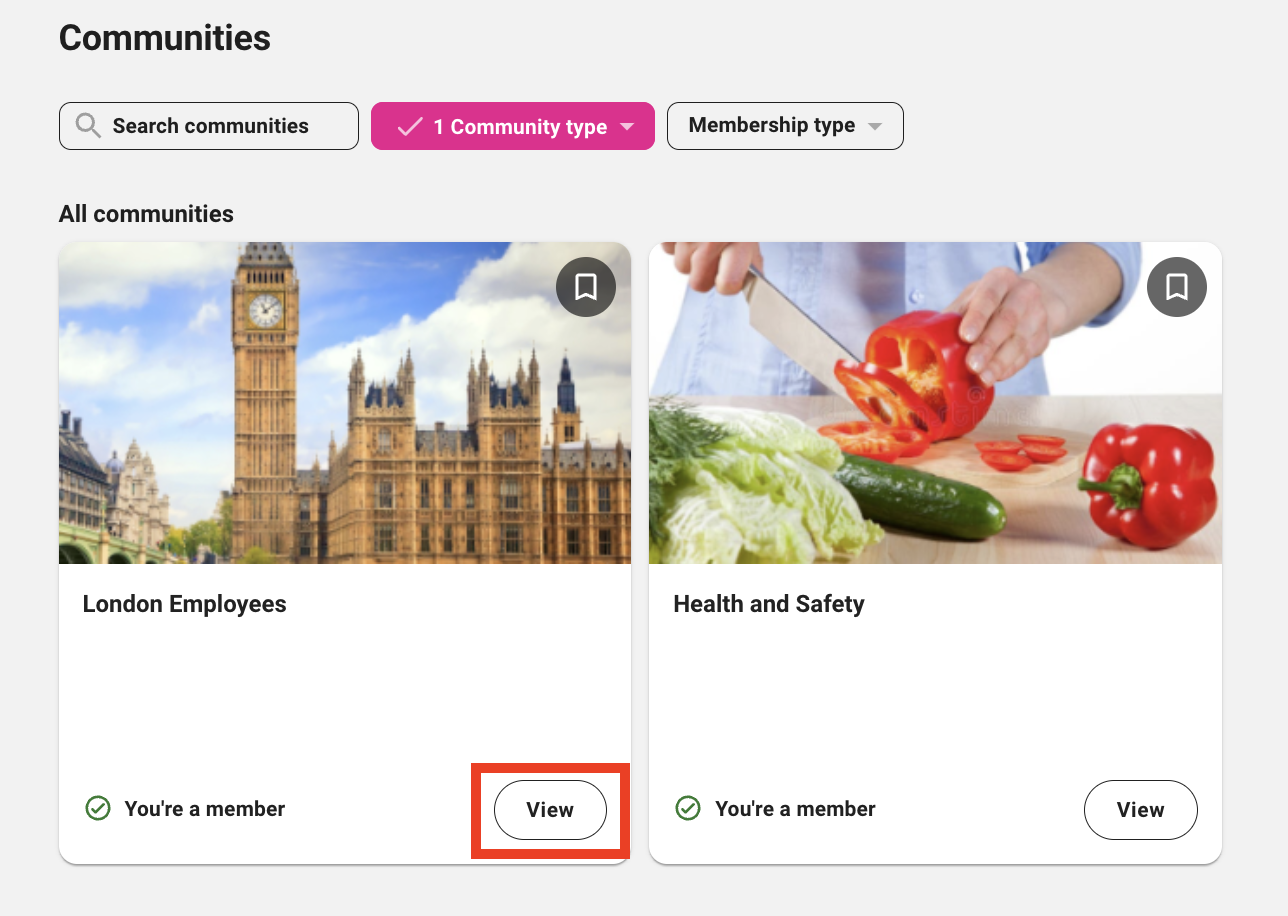Screen dimensions: 1288x916
Task: Open the Membership type dropdown arrow
Action: point(875,127)
